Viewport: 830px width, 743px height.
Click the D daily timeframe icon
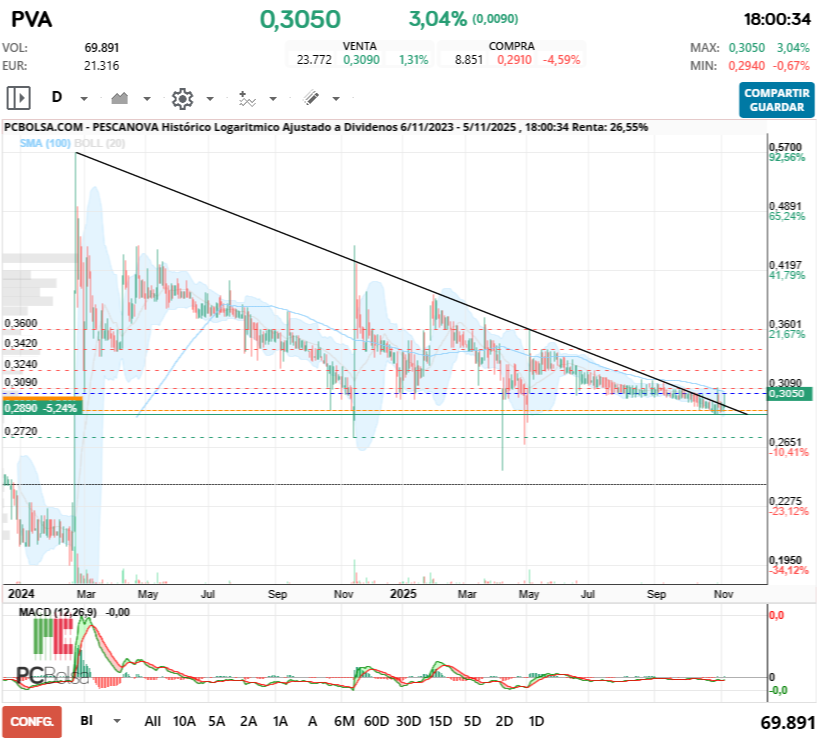(57, 97)
